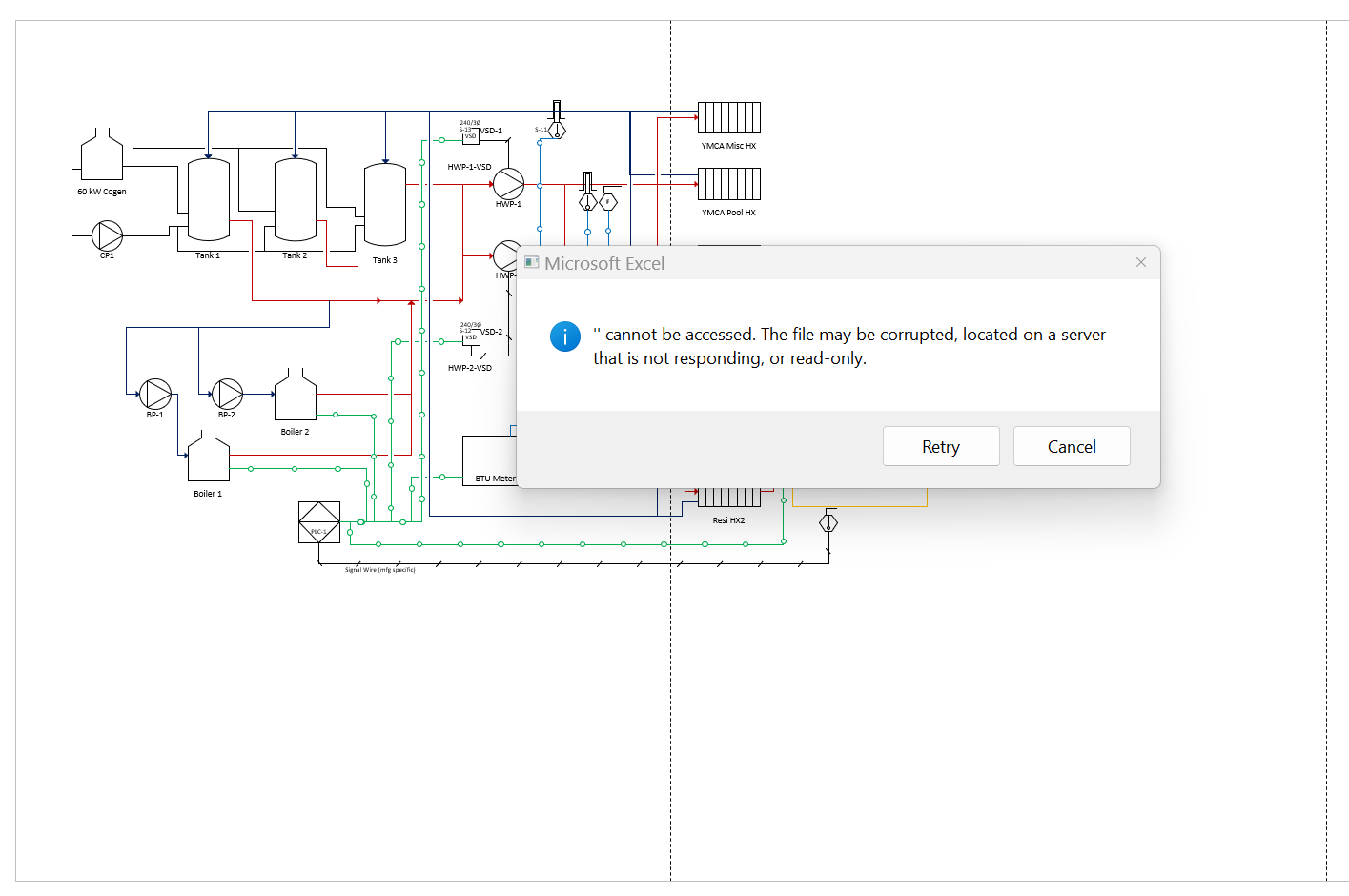The image size is (1349, 896).
Task: Close the Microsoft Excel error dialog
Action: (1140, 262)
